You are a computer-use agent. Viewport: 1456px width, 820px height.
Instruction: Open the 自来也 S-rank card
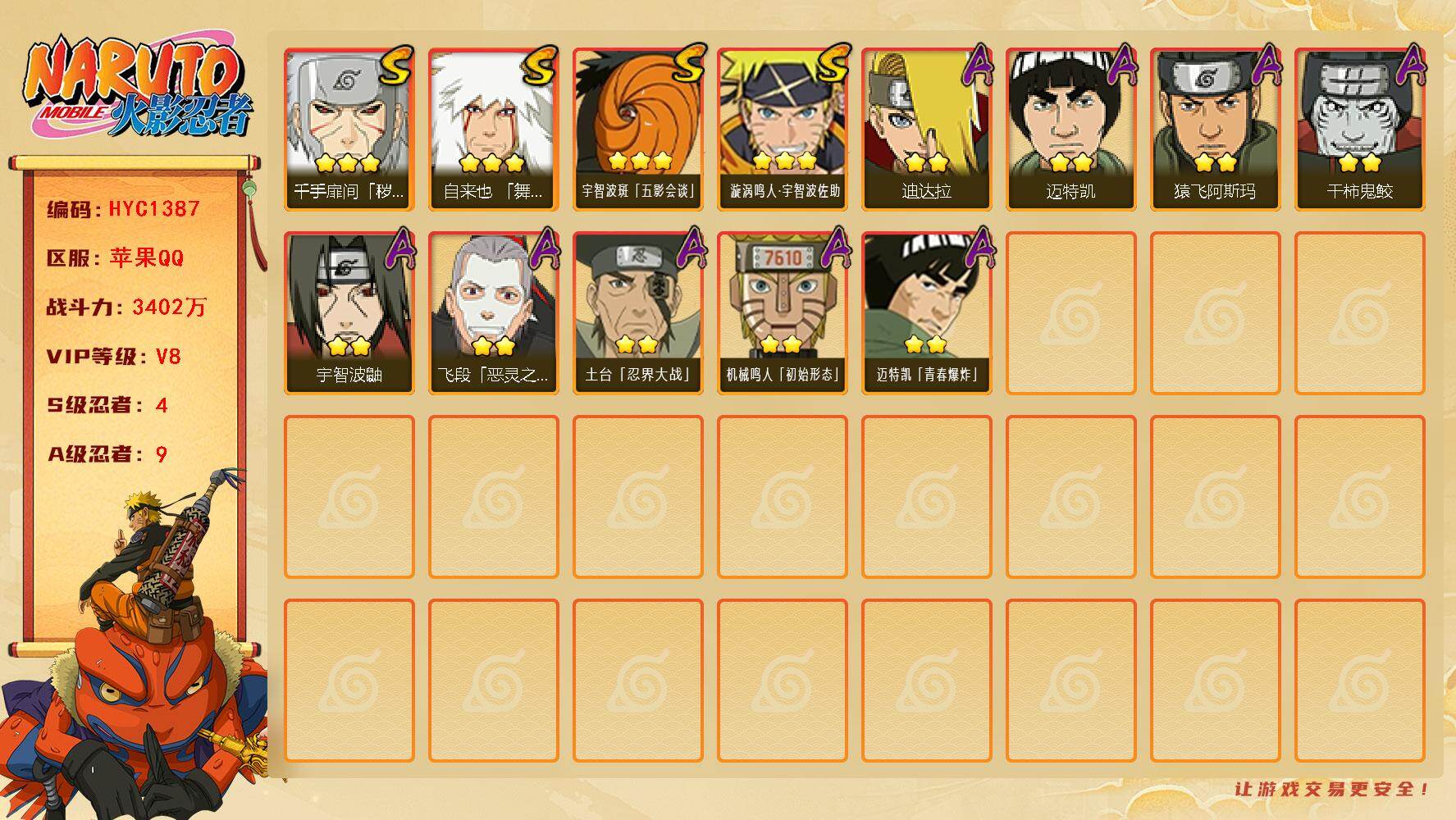click(494, 130)
